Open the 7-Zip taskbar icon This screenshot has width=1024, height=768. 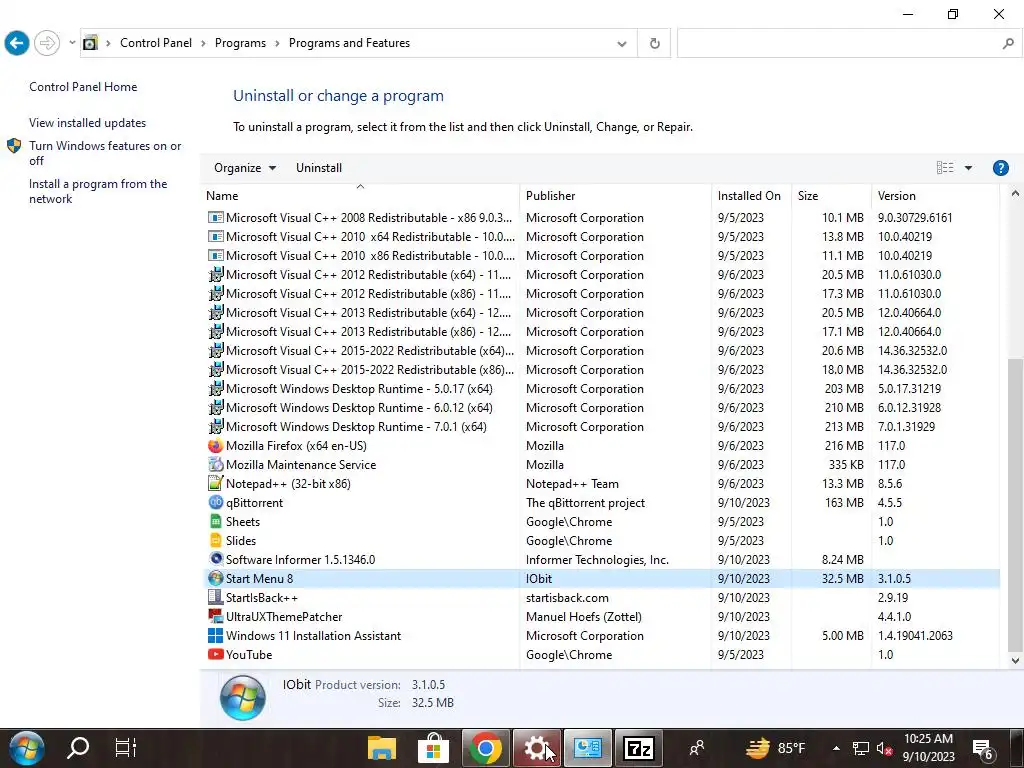(639, 748)
